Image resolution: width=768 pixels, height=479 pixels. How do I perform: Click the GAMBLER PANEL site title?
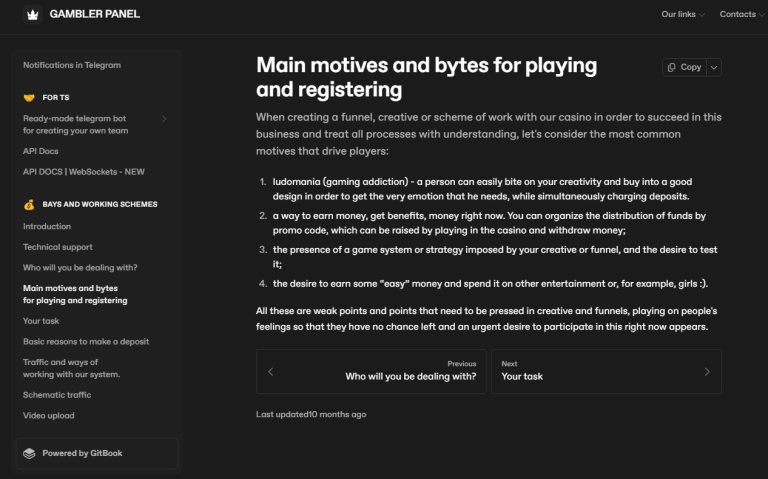[95, 15]
